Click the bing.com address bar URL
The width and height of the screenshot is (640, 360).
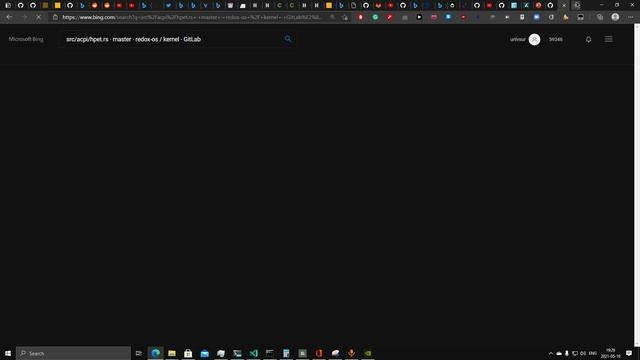[192, 17]
